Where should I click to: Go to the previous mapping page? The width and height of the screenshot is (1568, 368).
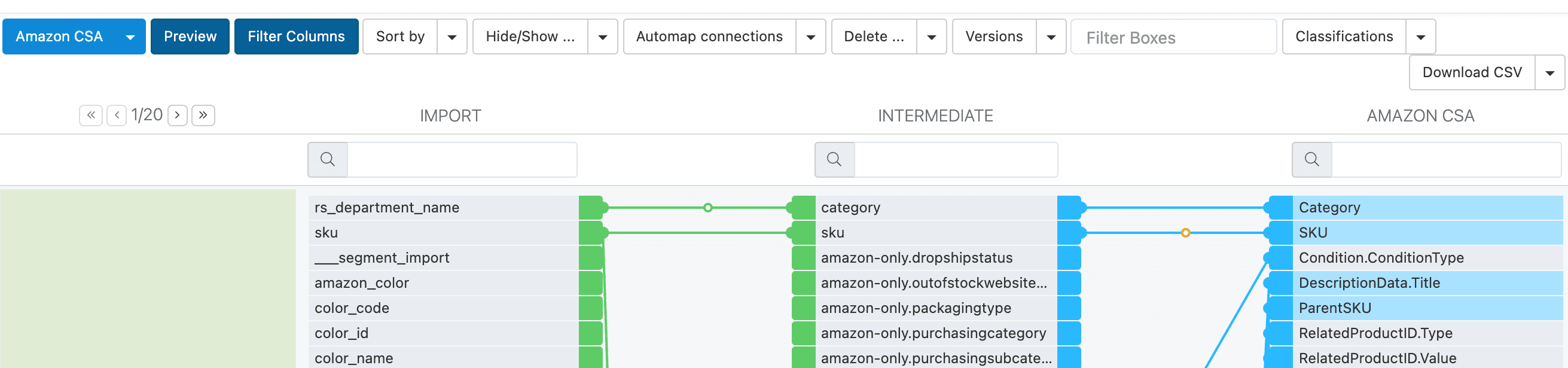[x=116, y=115]
